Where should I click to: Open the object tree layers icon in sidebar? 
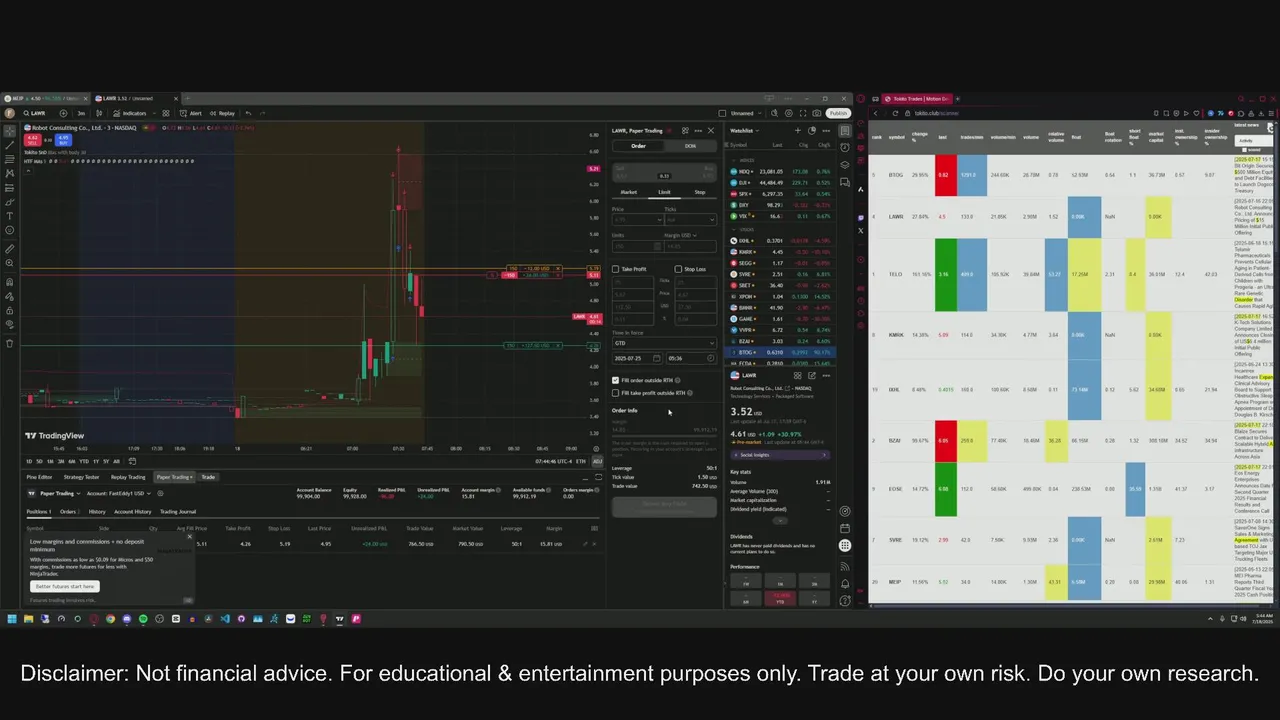point(845,165)
